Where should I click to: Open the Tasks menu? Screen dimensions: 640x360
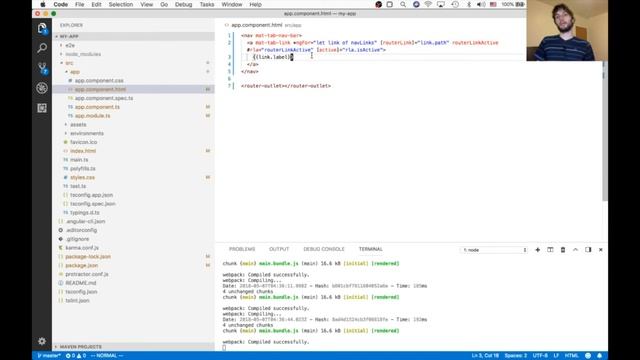(x=207, y=4)
